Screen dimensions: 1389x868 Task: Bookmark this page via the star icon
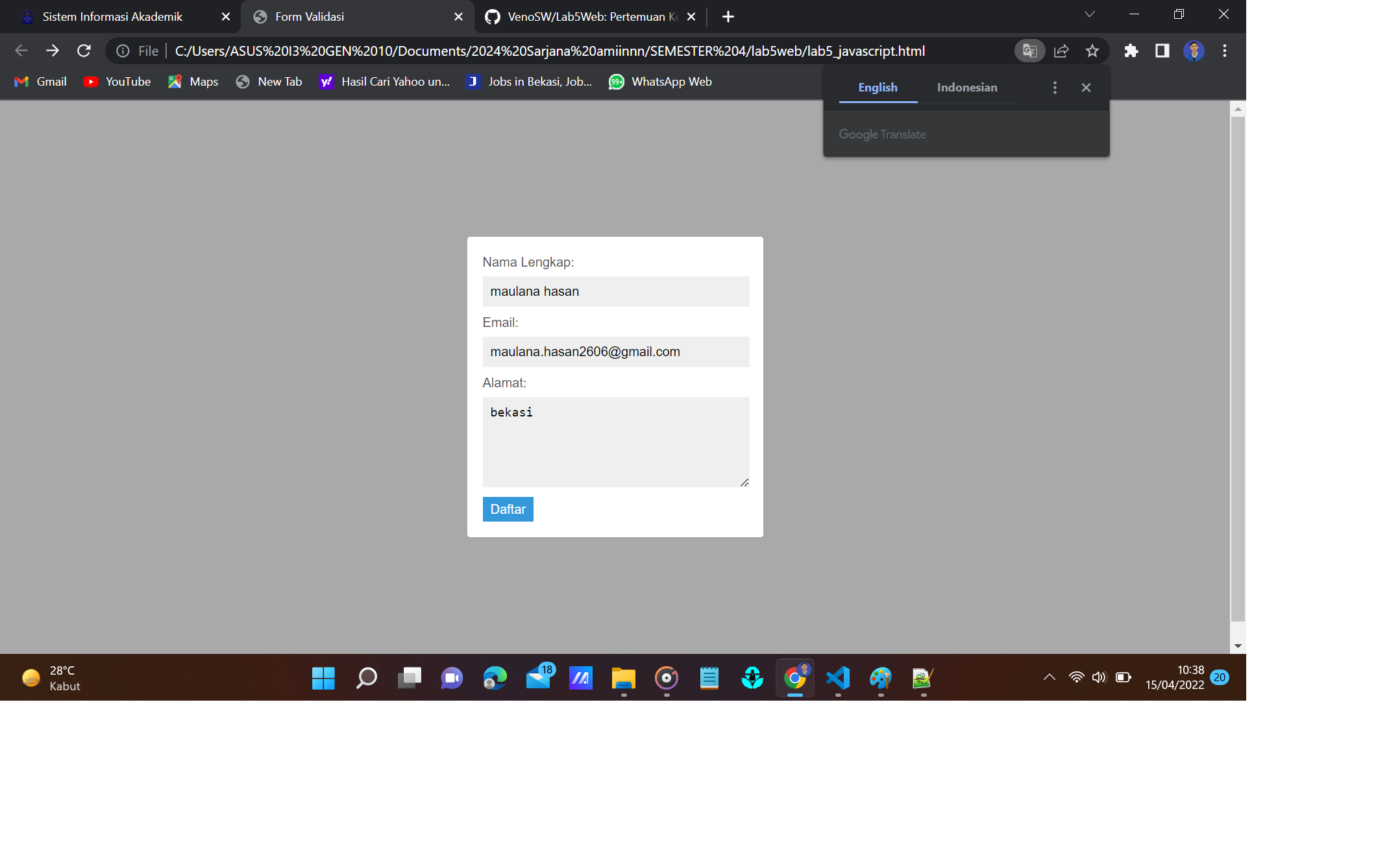pos(1092,51)
